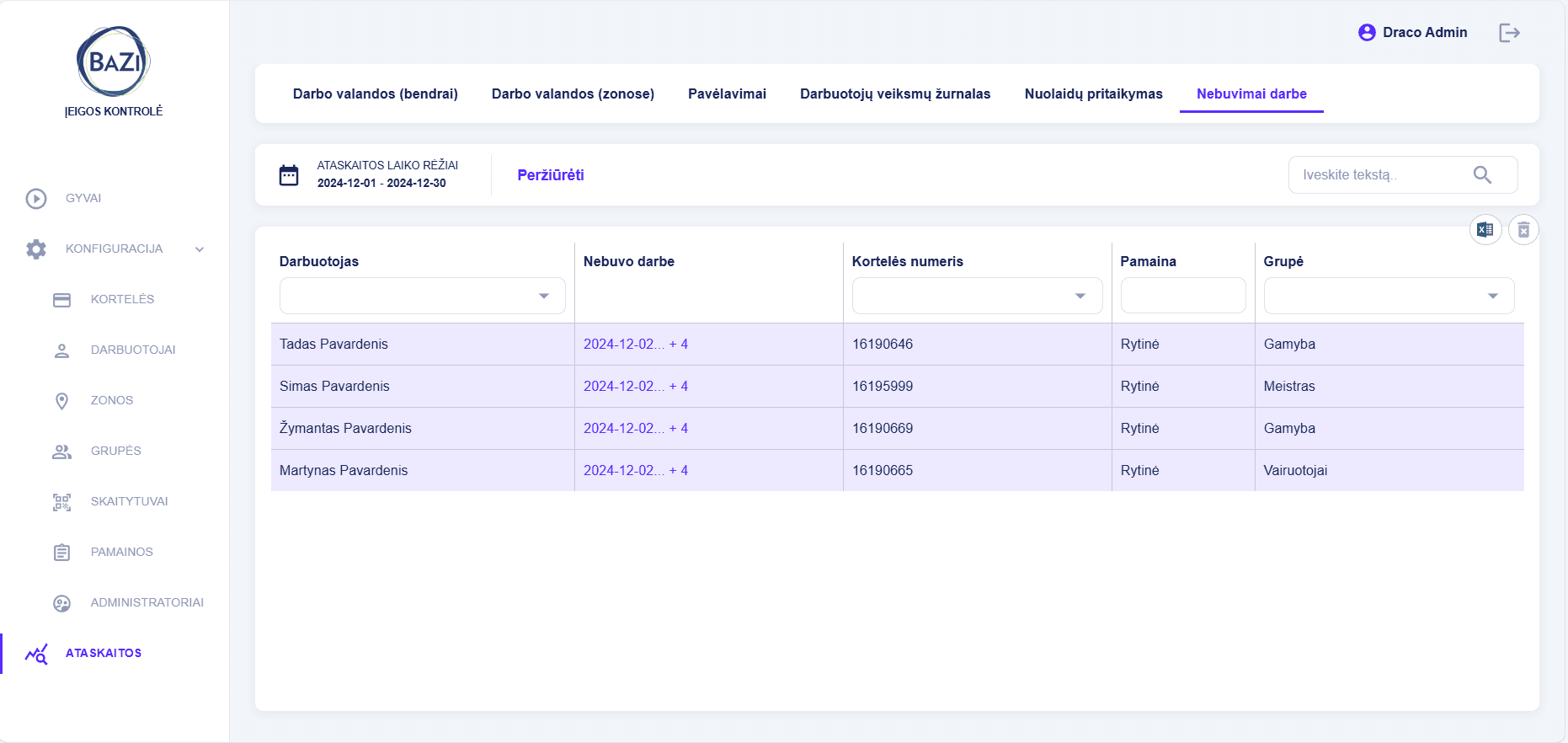Click the Peržiūrėti button
The width and height of the screenshot is (1568, 743).
(551, 175)
